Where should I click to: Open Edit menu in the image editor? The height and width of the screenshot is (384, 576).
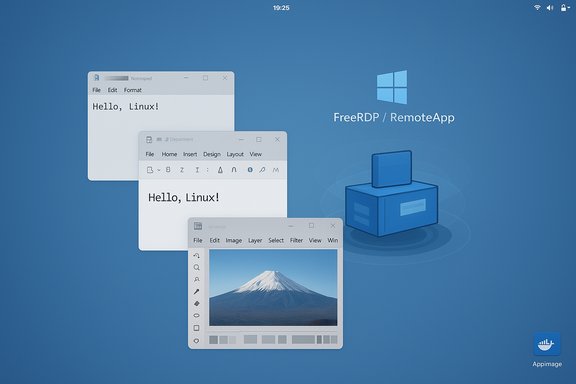pos(215,240)
